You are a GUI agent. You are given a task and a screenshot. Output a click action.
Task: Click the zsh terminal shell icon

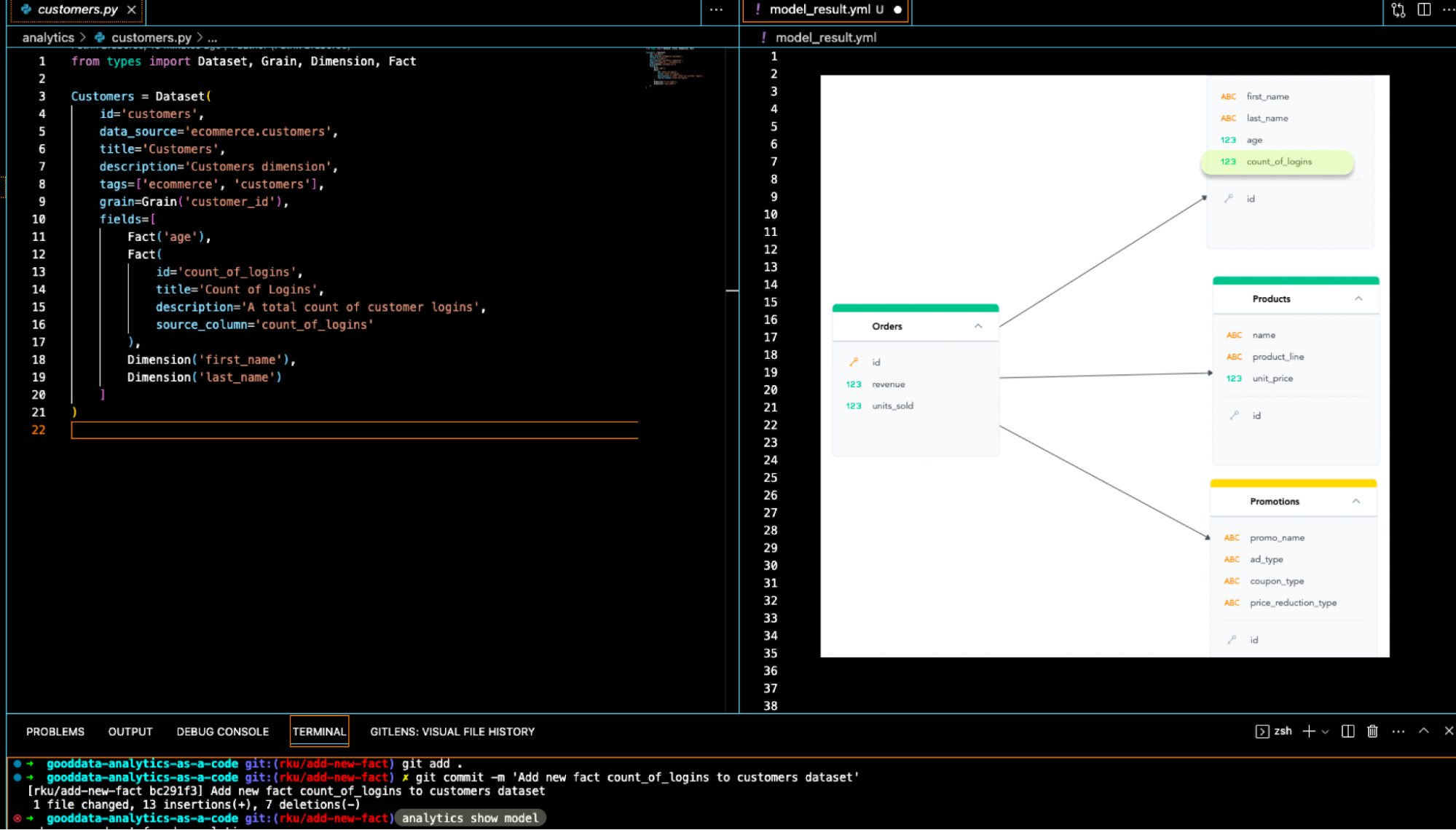point(1262,731)
